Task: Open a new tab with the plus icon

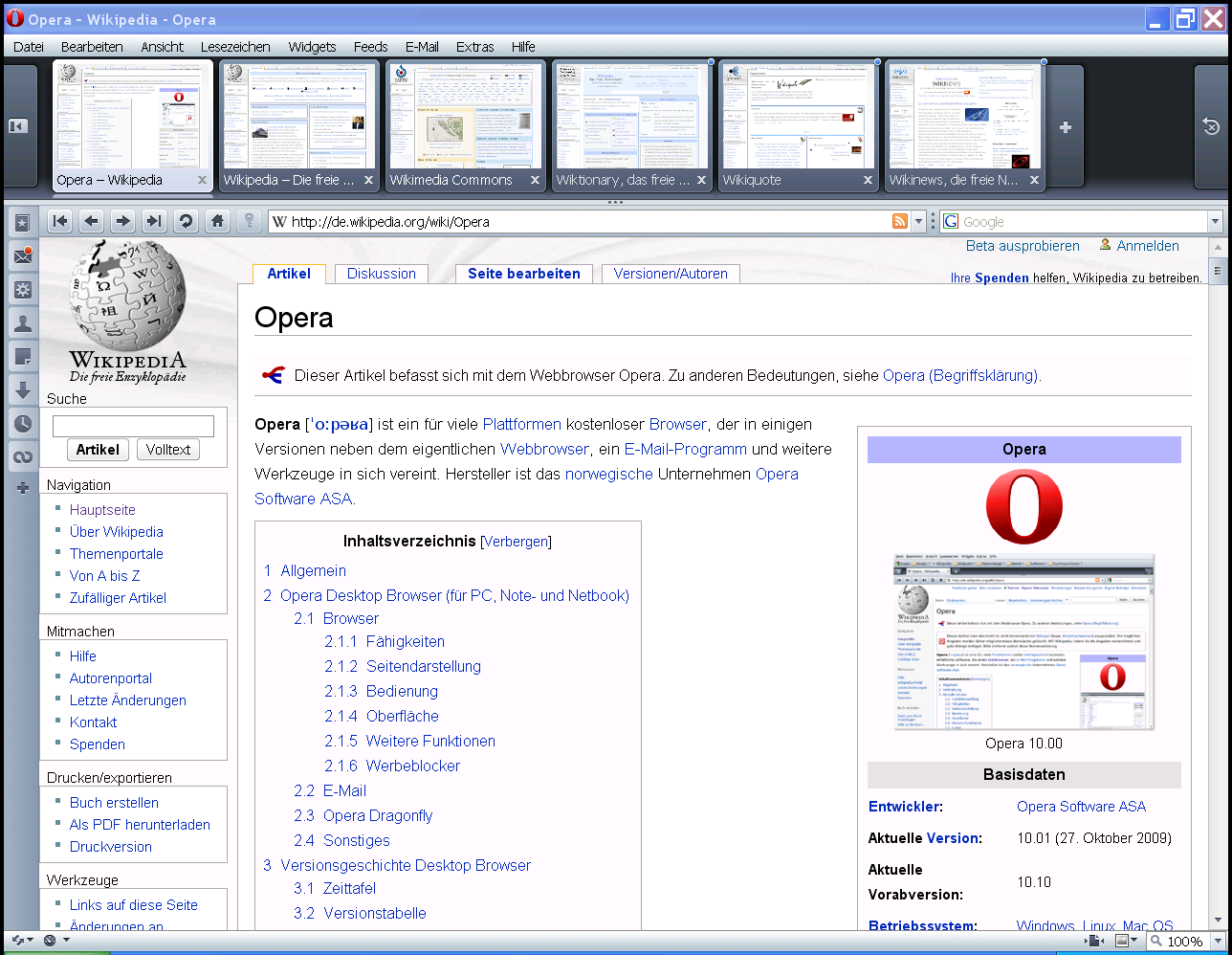Action: (x=1066, y=126)
